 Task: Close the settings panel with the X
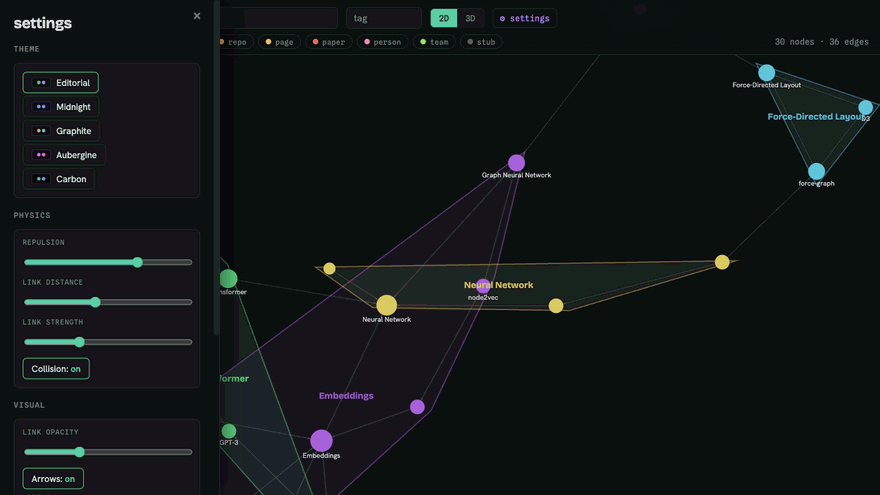(x=196, y=16)
